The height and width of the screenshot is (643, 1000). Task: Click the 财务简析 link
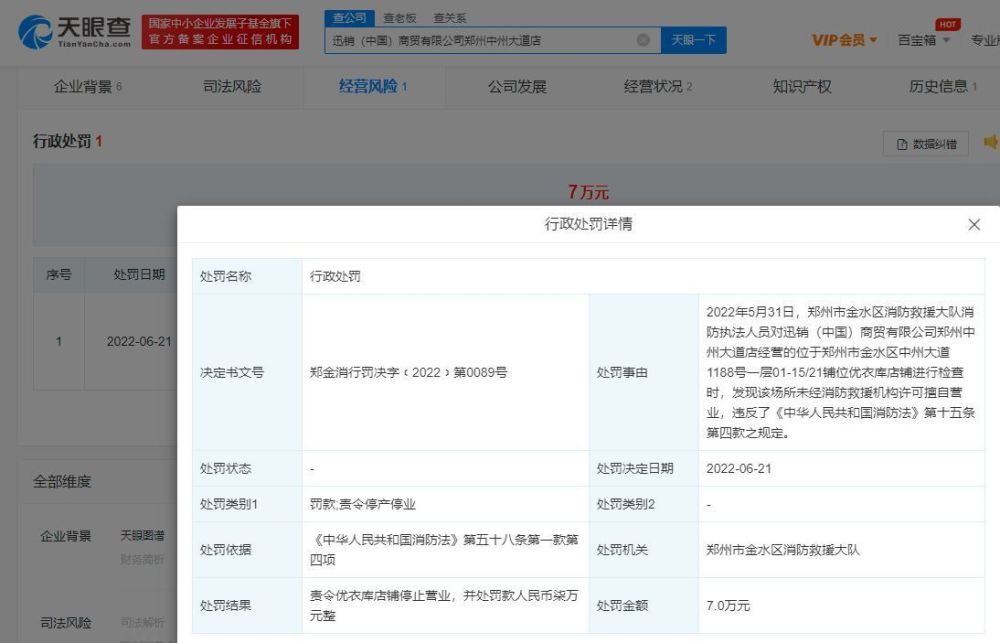(x=142, y=559)
